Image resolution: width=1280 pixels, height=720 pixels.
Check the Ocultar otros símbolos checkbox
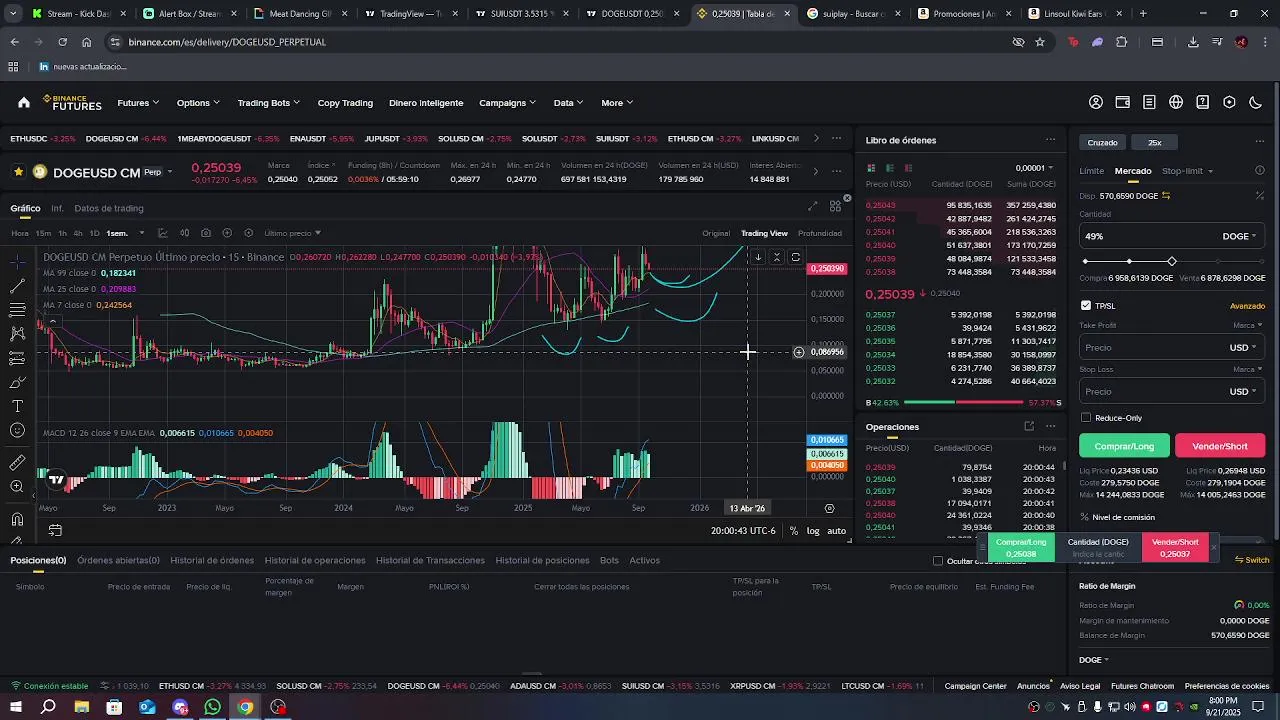[938, 561]
